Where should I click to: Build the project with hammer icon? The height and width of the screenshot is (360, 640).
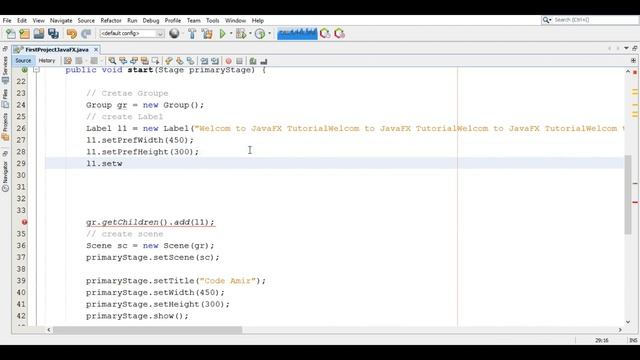pos(192,34)
